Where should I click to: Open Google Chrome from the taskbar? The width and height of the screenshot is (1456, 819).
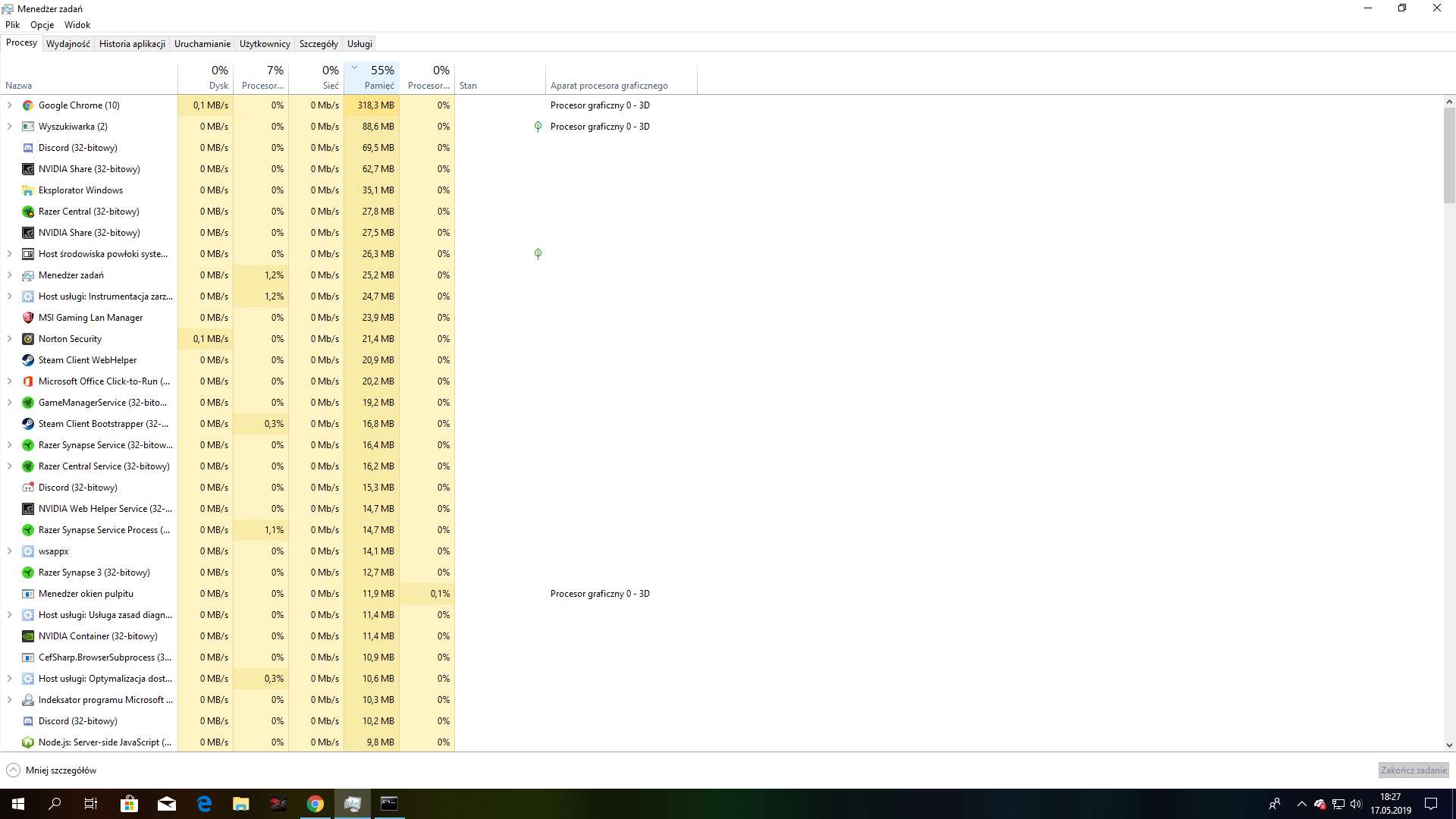click(x=315, y=804)
